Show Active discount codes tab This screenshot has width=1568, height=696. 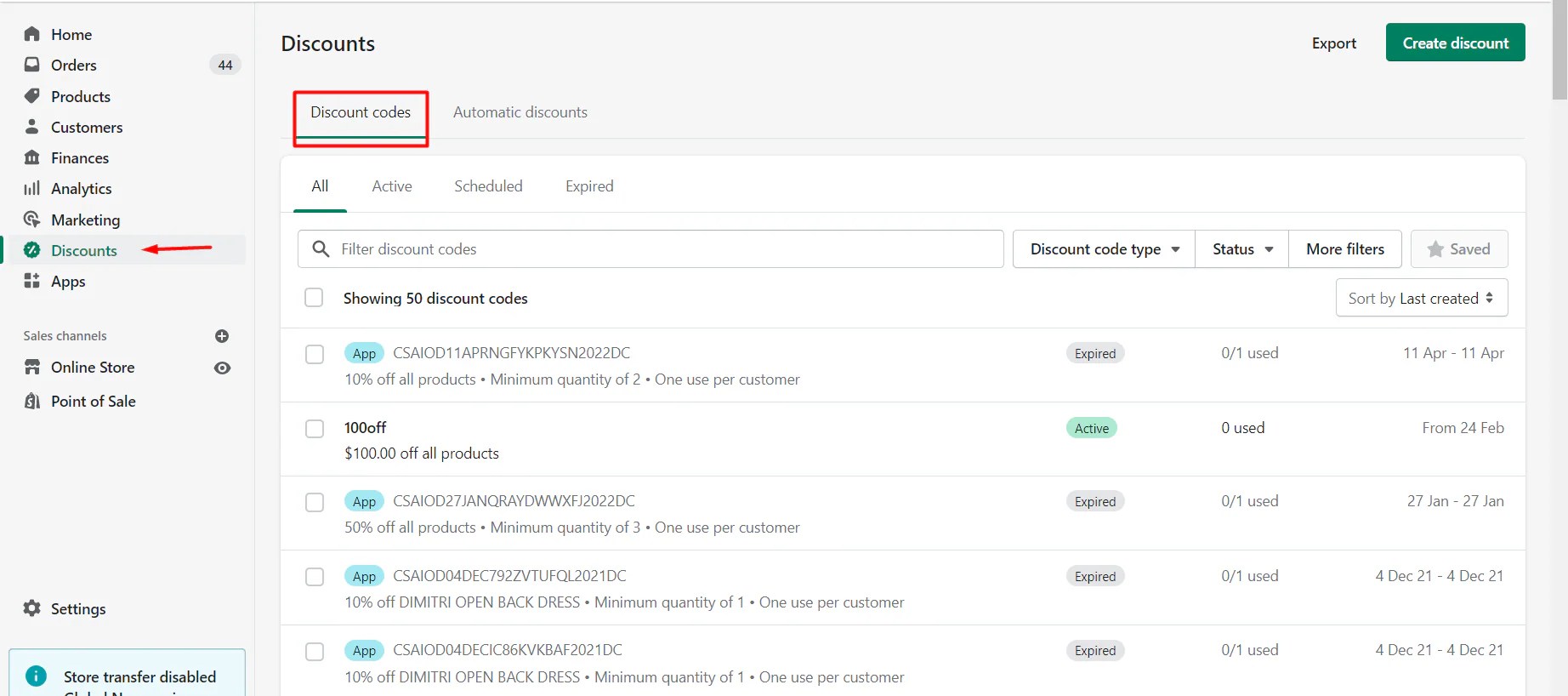pos(392,186)
